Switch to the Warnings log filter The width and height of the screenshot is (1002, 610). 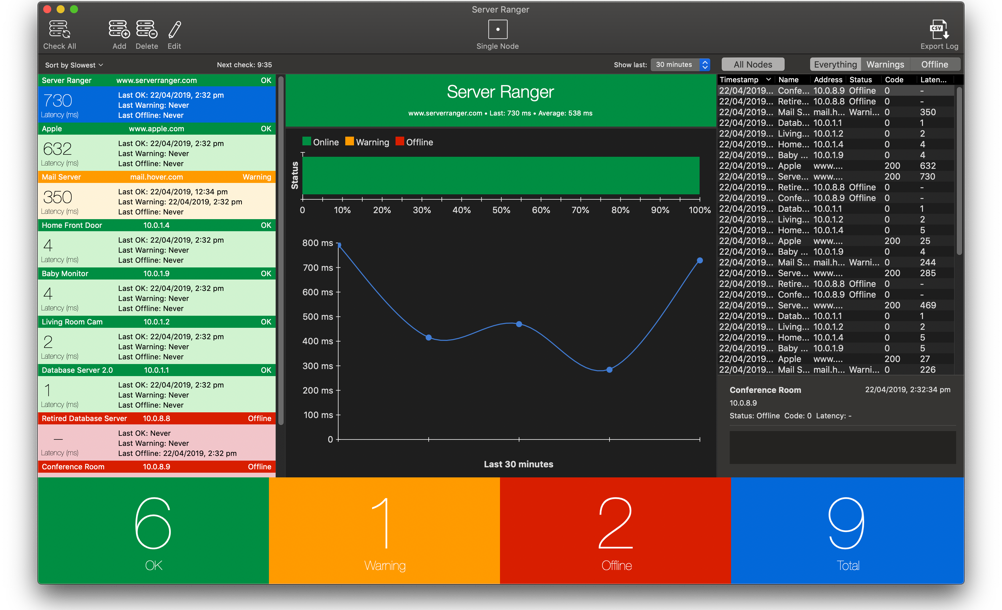tap(884, 65)
